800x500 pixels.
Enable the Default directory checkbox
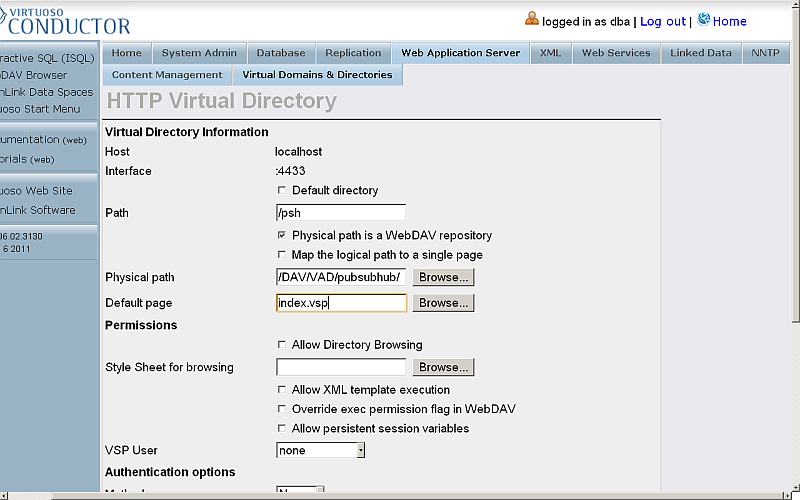click(282, 191)
